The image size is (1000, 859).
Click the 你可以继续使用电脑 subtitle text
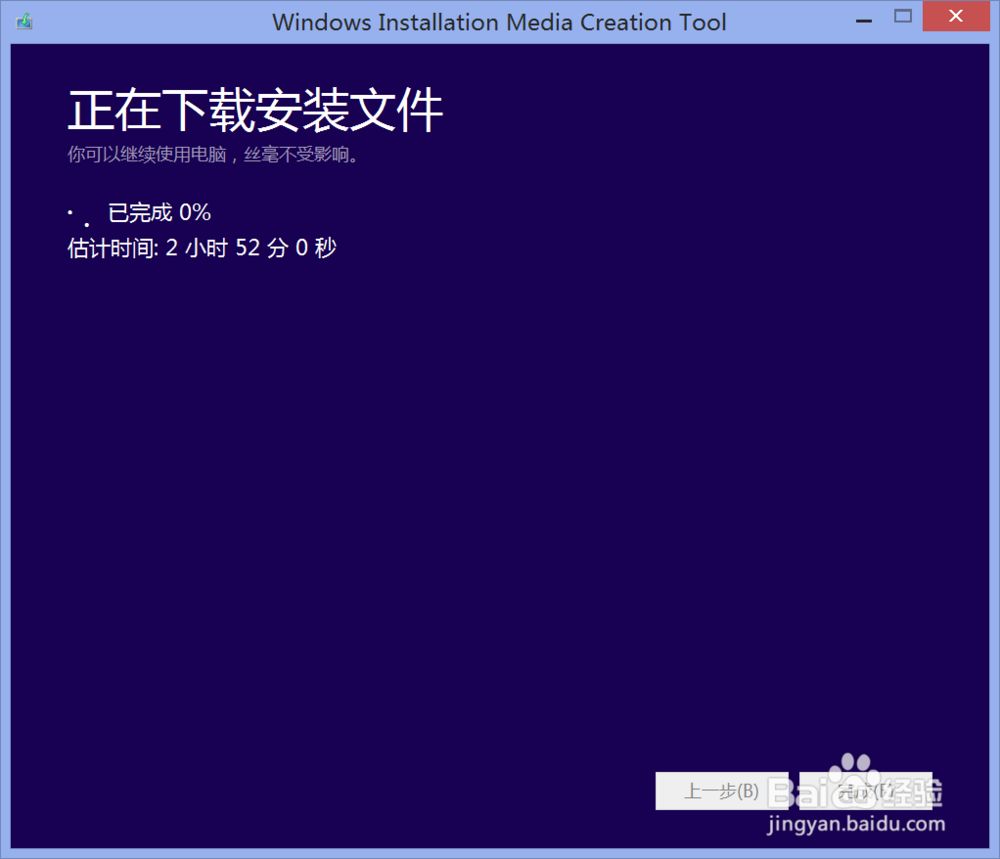click(x=213, y=154)
